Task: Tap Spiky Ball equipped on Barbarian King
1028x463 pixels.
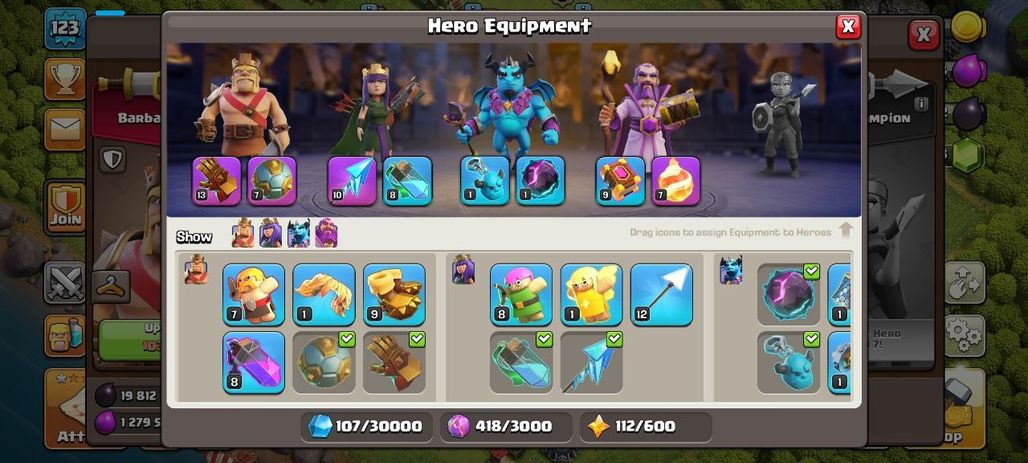Action: click(x=271, y=180)
